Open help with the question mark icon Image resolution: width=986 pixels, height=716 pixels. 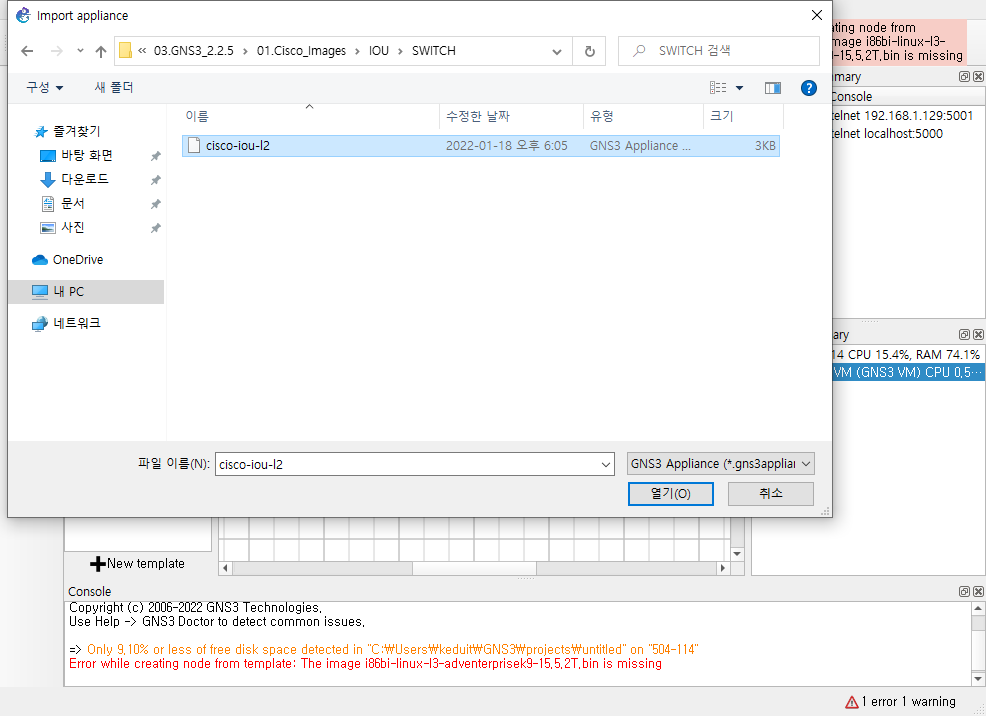809,88
